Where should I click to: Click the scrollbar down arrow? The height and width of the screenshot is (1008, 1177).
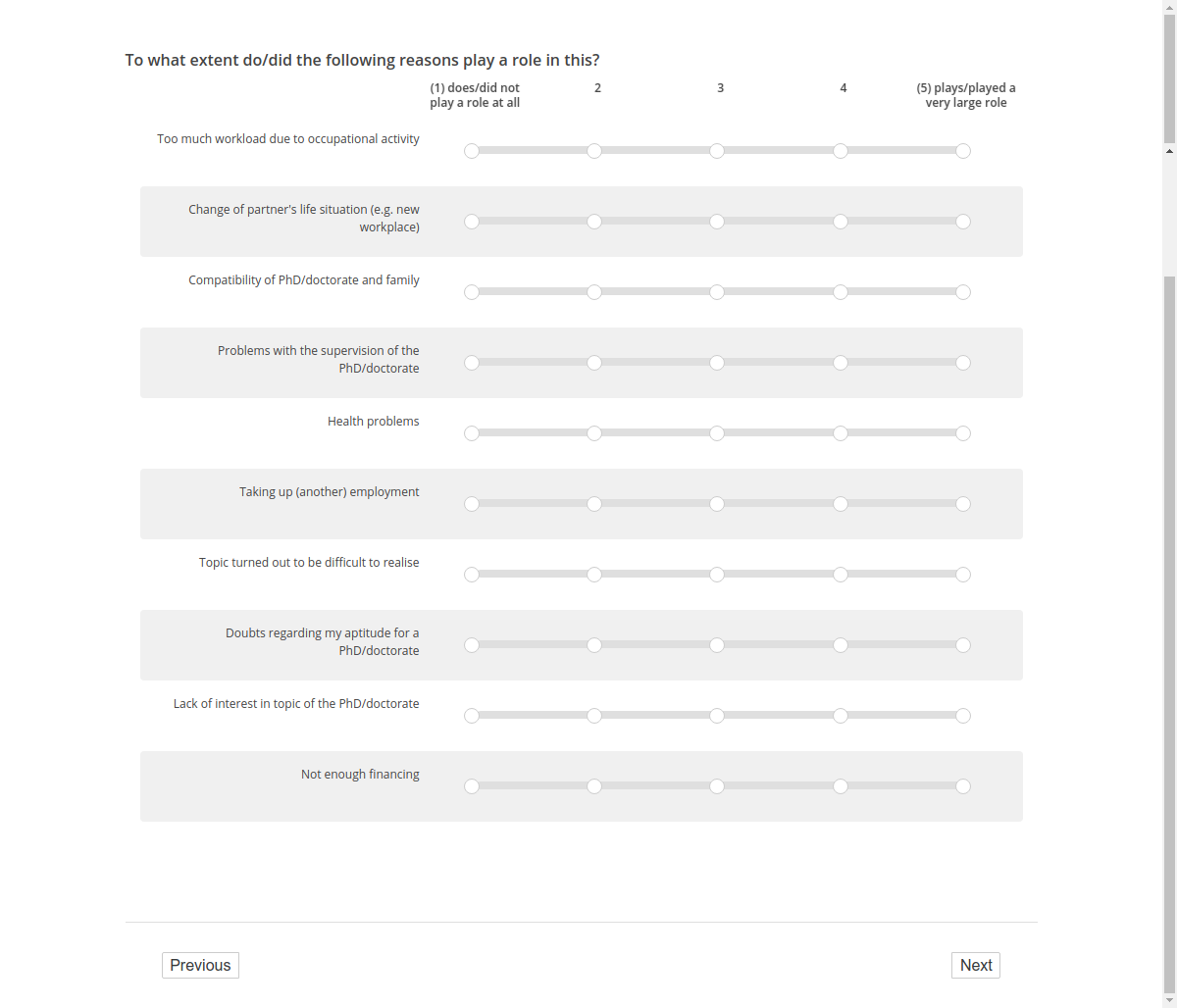point(1169,1000)
